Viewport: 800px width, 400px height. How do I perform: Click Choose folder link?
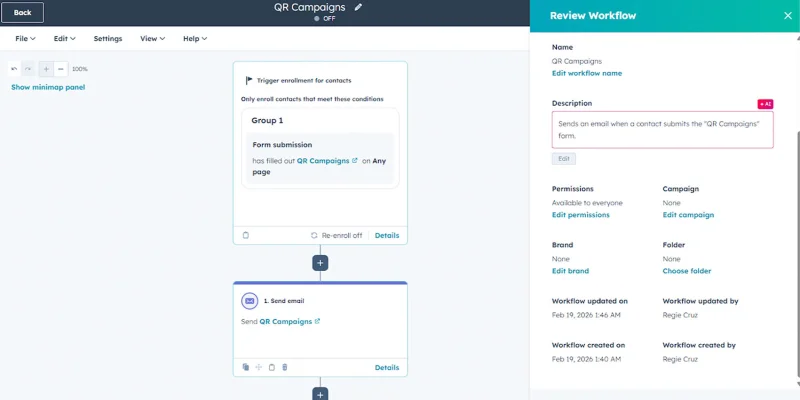pyautogui.click(x=687, y=271)
